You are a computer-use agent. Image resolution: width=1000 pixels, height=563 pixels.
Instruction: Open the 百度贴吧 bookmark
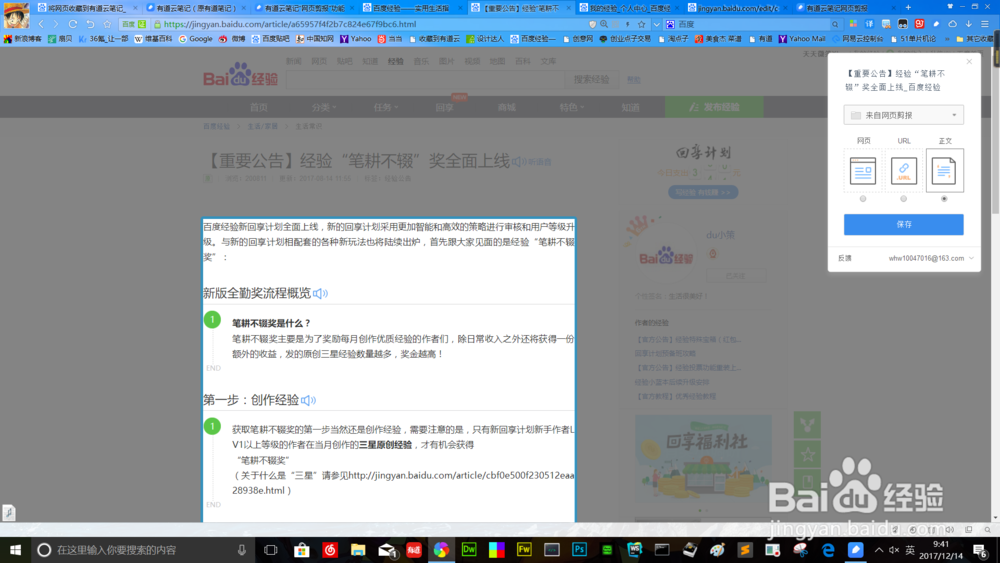272,39
